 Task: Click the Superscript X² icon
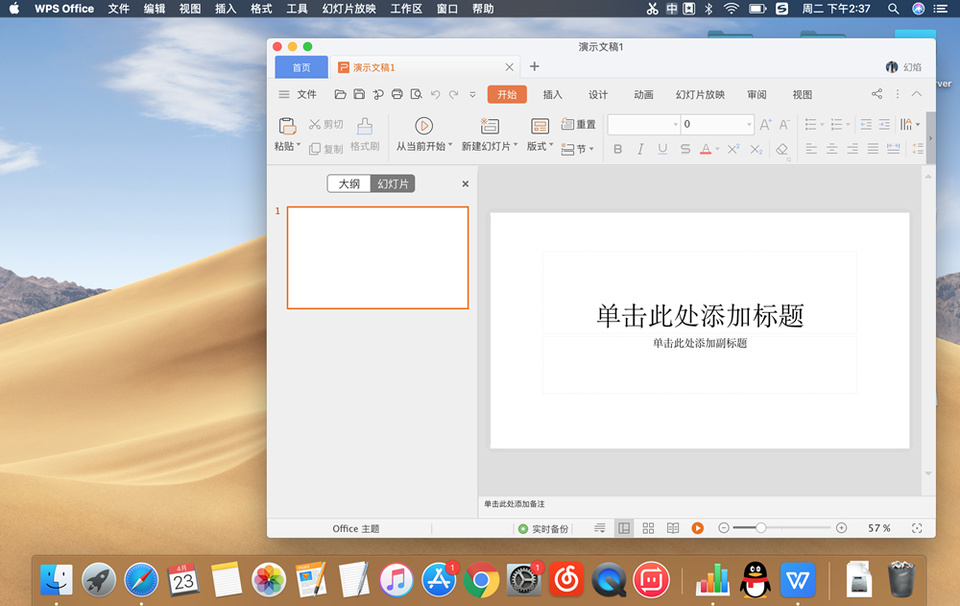pyautogui.click(x=733, y=149)
